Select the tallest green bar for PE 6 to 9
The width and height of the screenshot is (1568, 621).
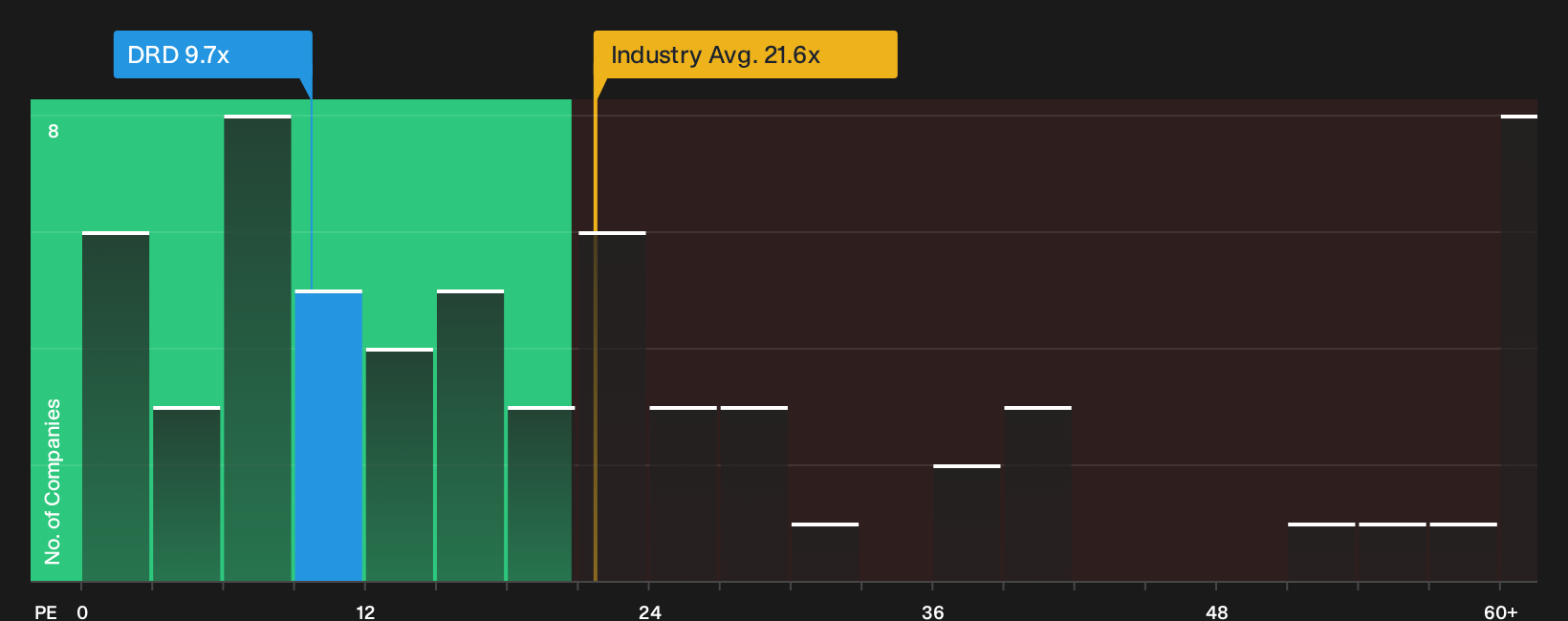pos(258,349)
